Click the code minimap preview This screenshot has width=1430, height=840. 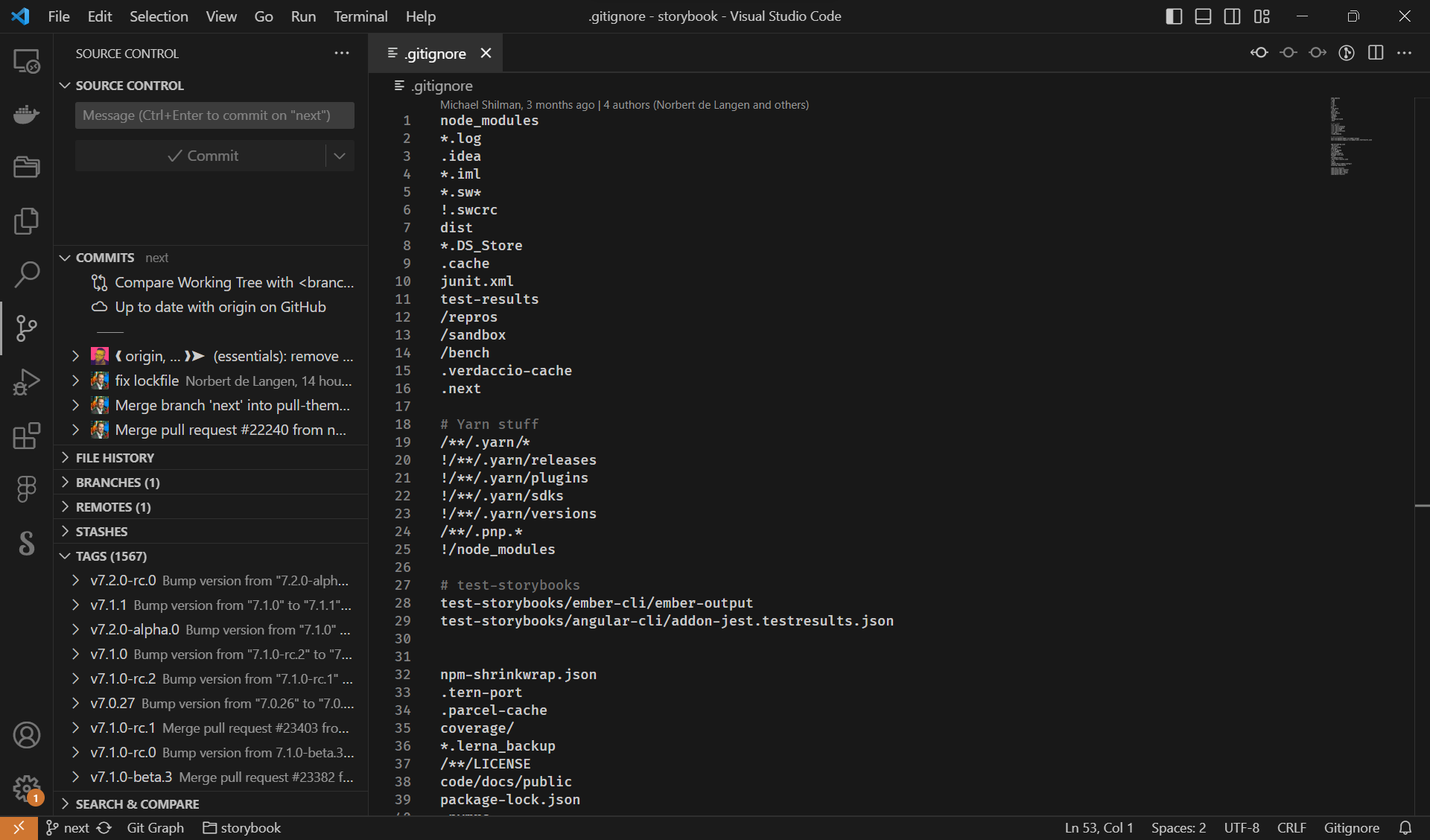1351,136
